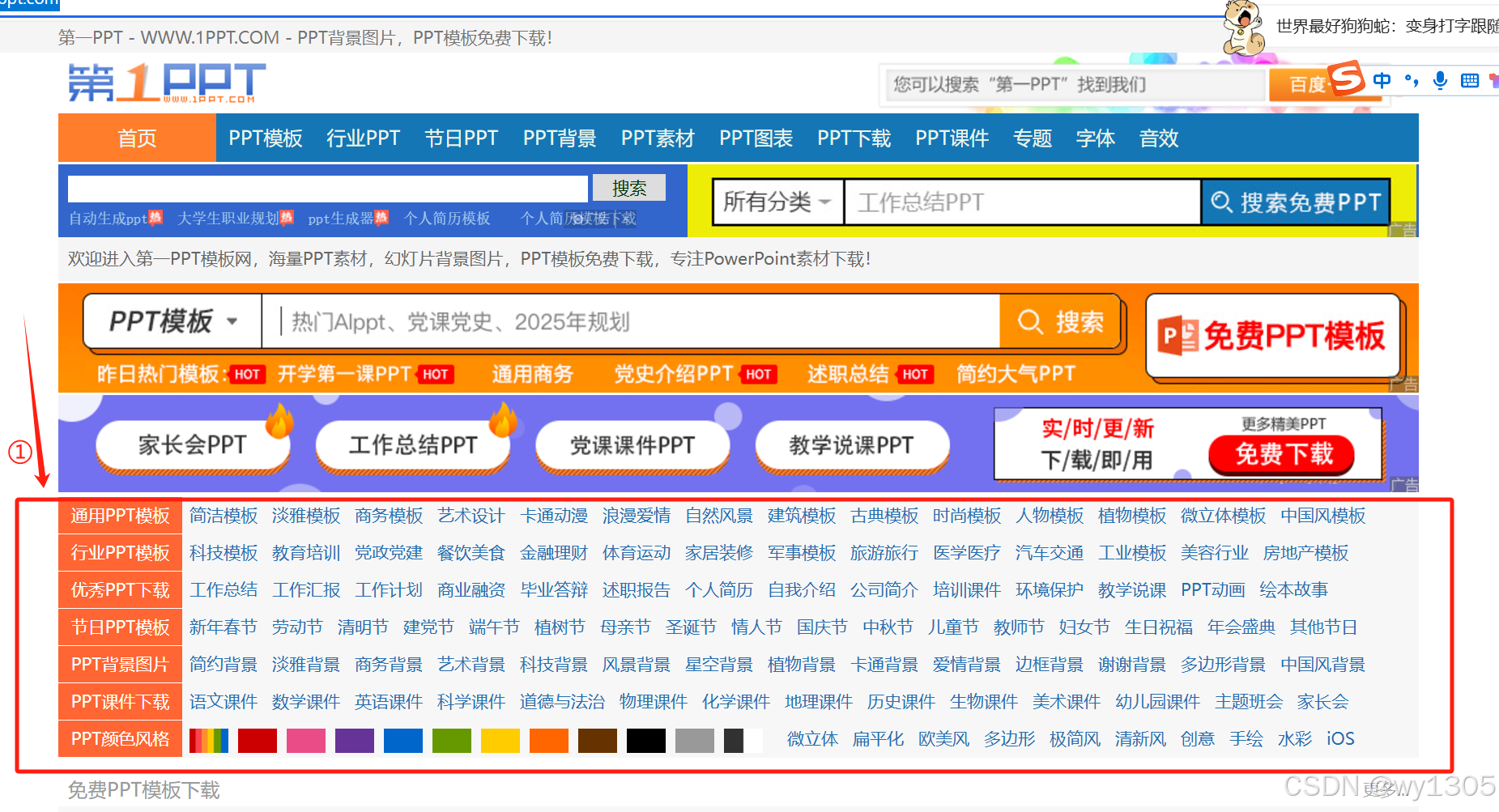Click the 第1PPT site logo
1499x812 pixels.
(167, 83)
